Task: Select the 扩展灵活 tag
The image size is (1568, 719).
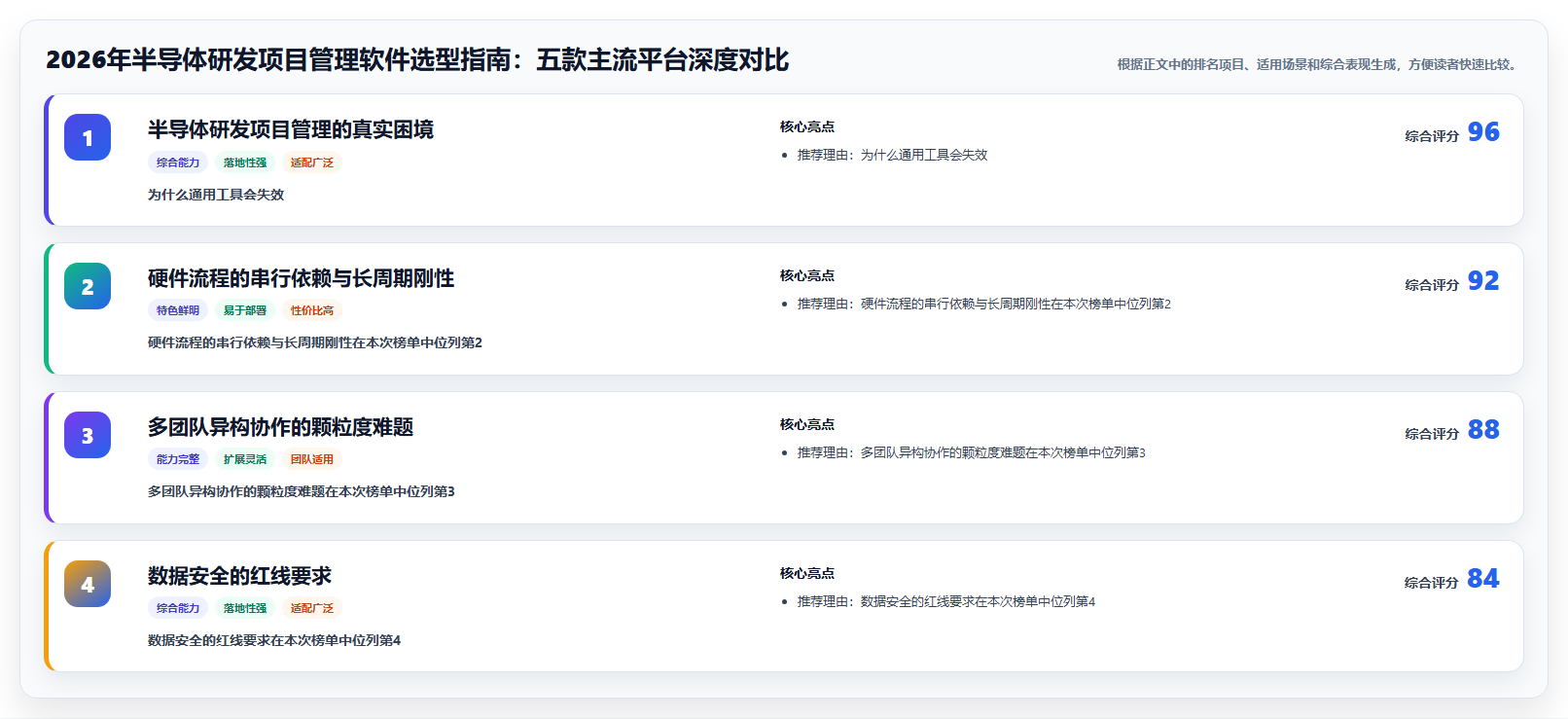Action: (245, 459)
